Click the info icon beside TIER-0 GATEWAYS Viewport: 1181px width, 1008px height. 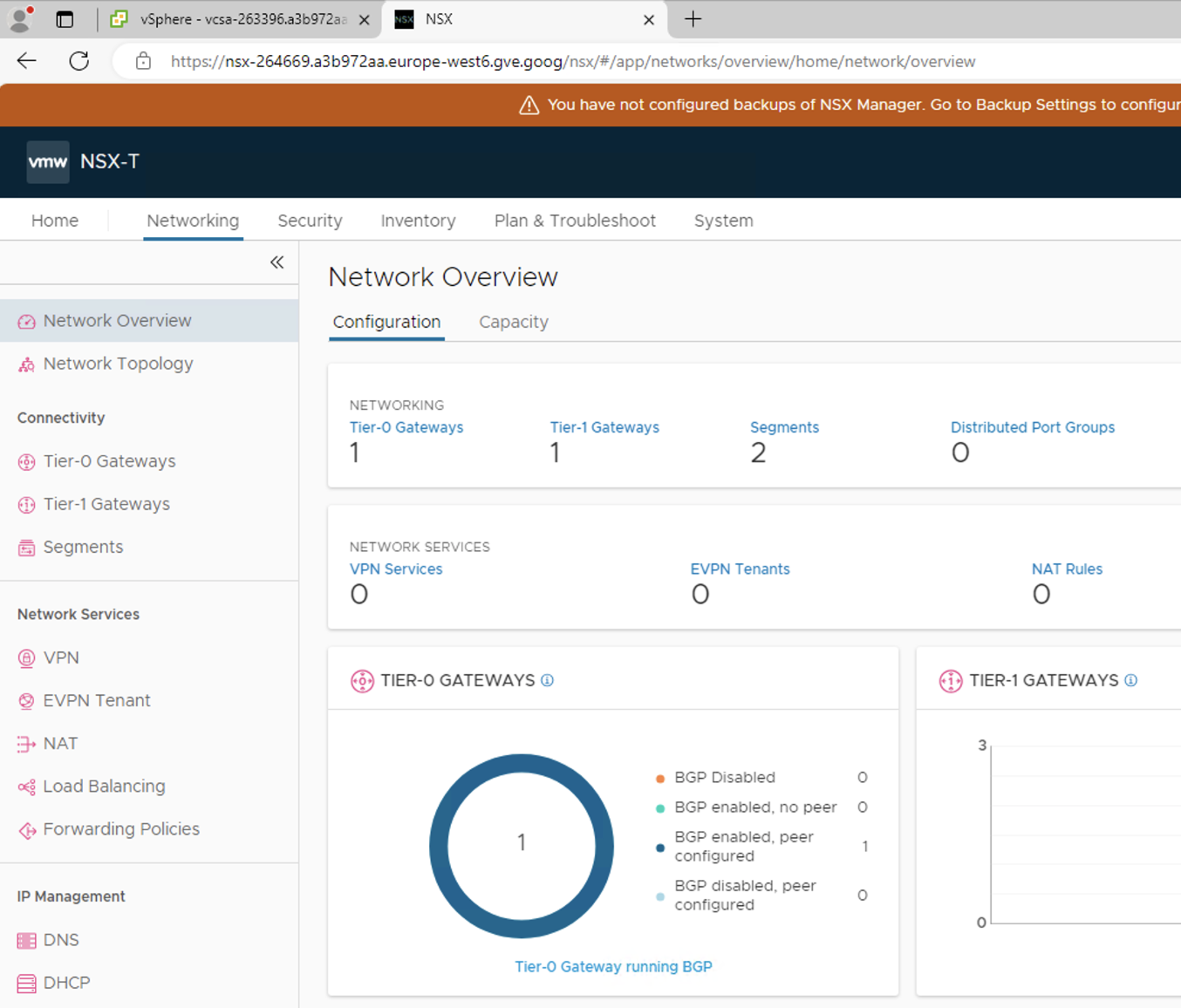pos(548,680)
